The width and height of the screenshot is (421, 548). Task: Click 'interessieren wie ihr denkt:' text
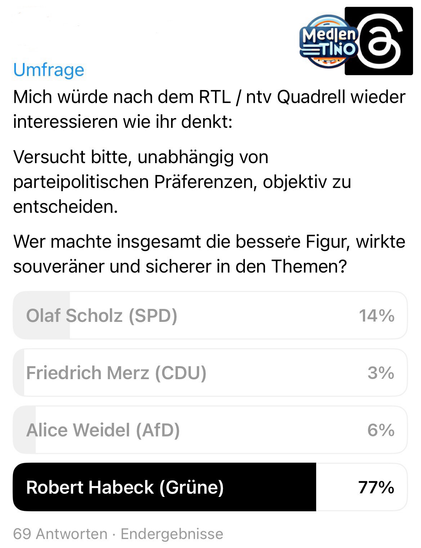123,122
